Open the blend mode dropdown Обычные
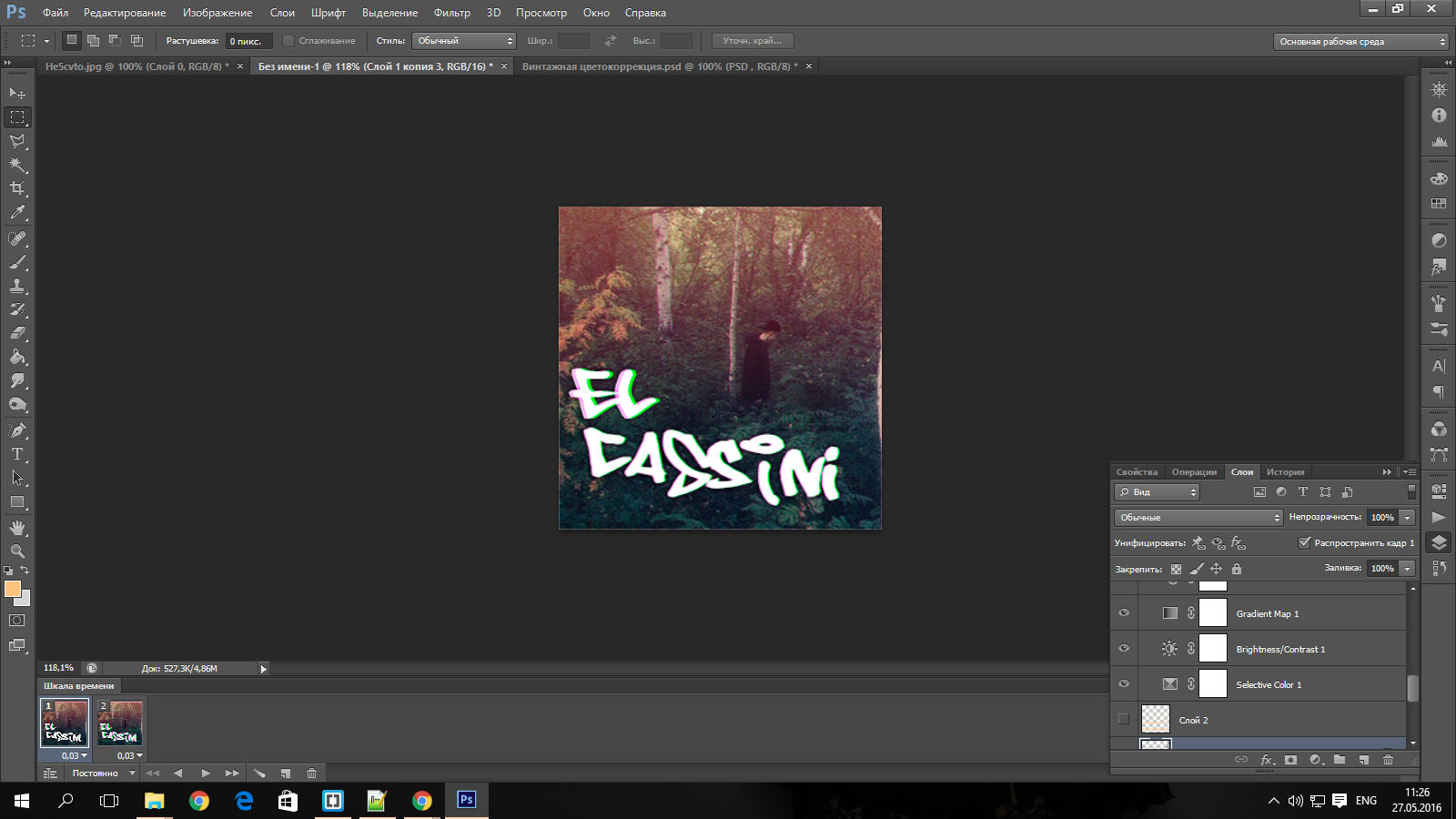Viewport: 1456px width, 819px height. coord(1198,517)
